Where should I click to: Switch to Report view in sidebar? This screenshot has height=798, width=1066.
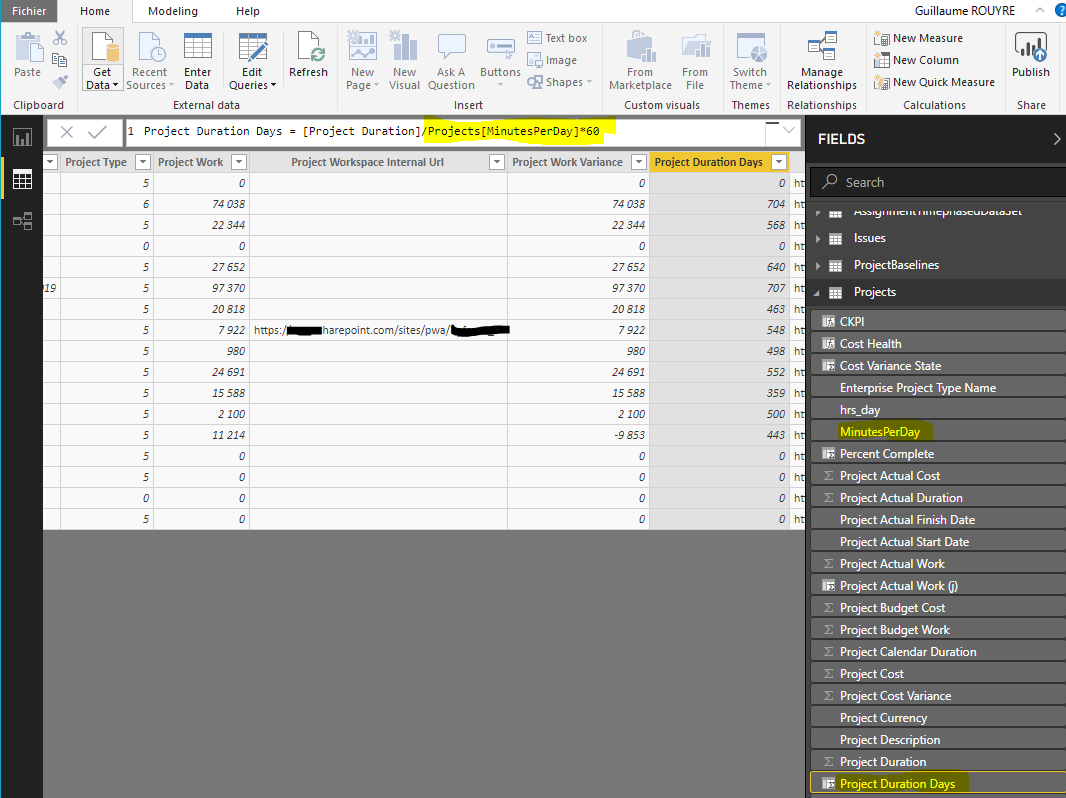point(22,138)
